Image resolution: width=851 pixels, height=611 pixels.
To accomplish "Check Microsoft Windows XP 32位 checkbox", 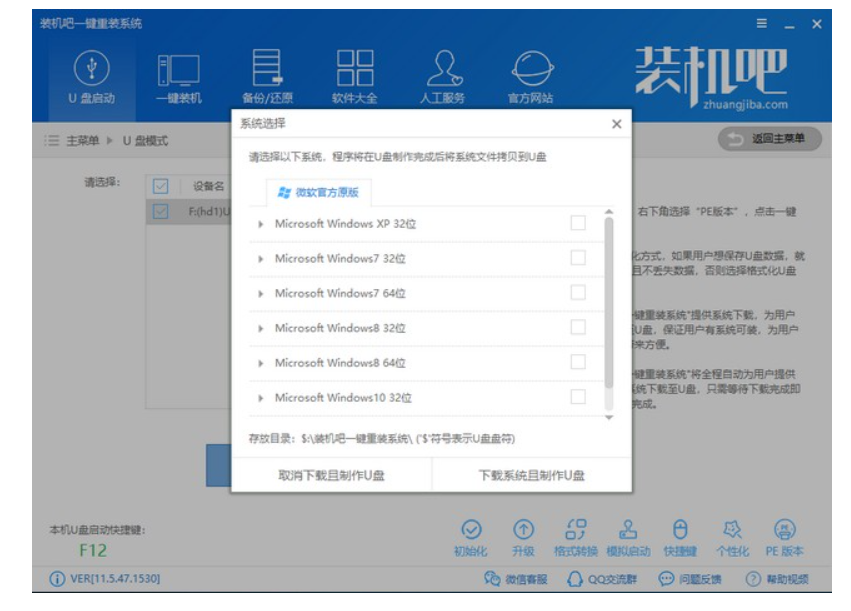I will pyautogui.click(x=578, y=223).
